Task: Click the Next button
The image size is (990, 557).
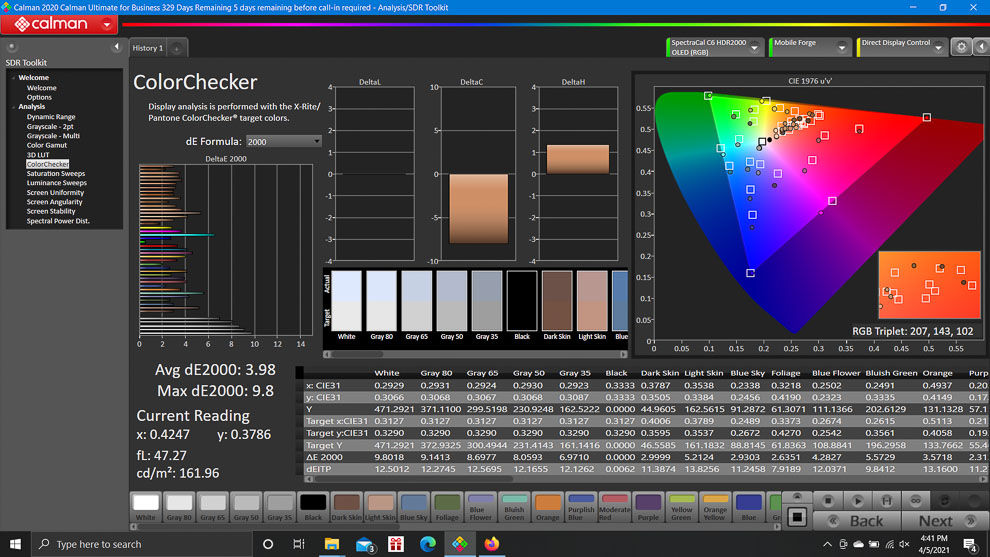Action: pyautogui.click(x=945, y=521)
